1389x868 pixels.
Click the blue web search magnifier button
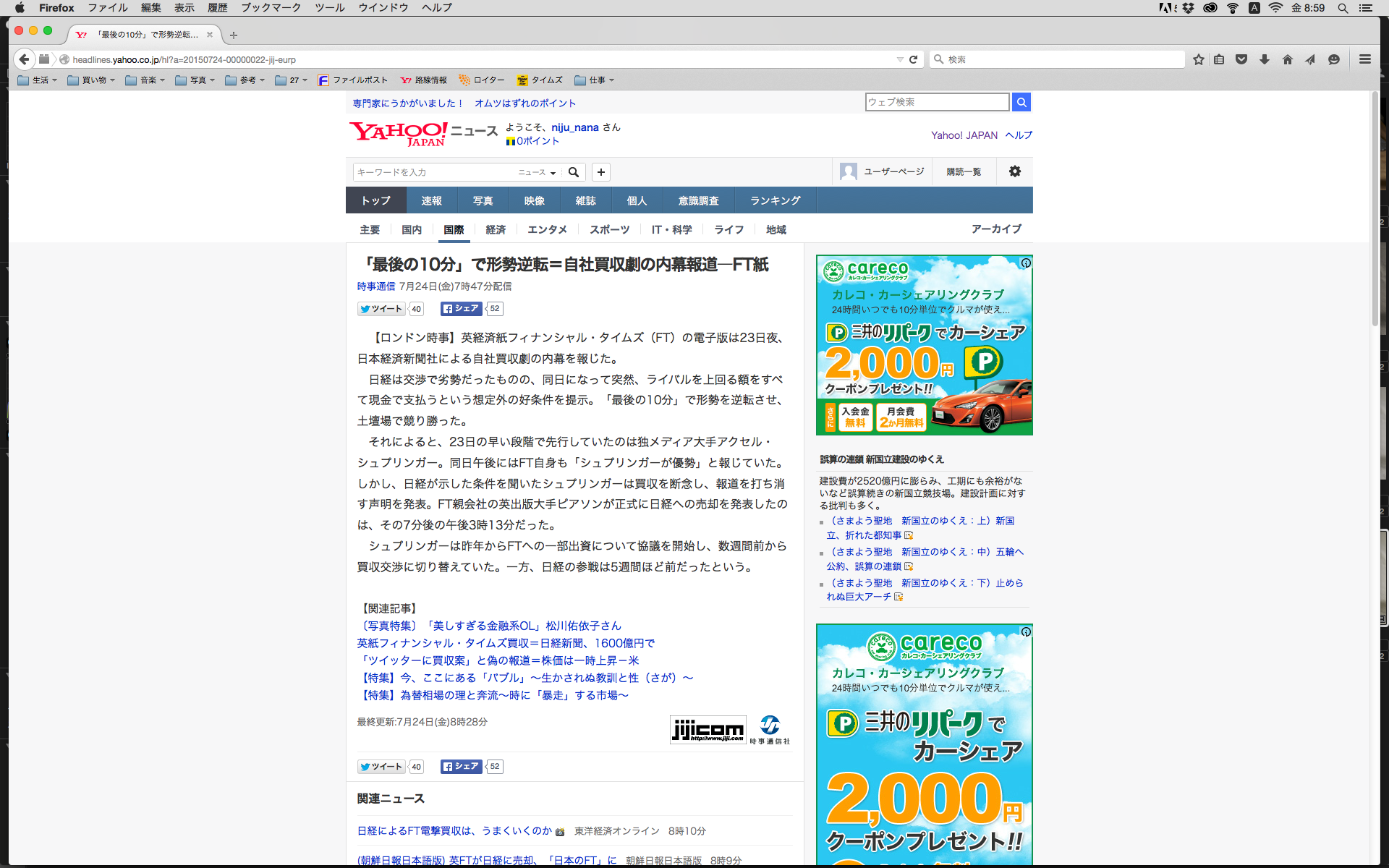coord(1021,102)
